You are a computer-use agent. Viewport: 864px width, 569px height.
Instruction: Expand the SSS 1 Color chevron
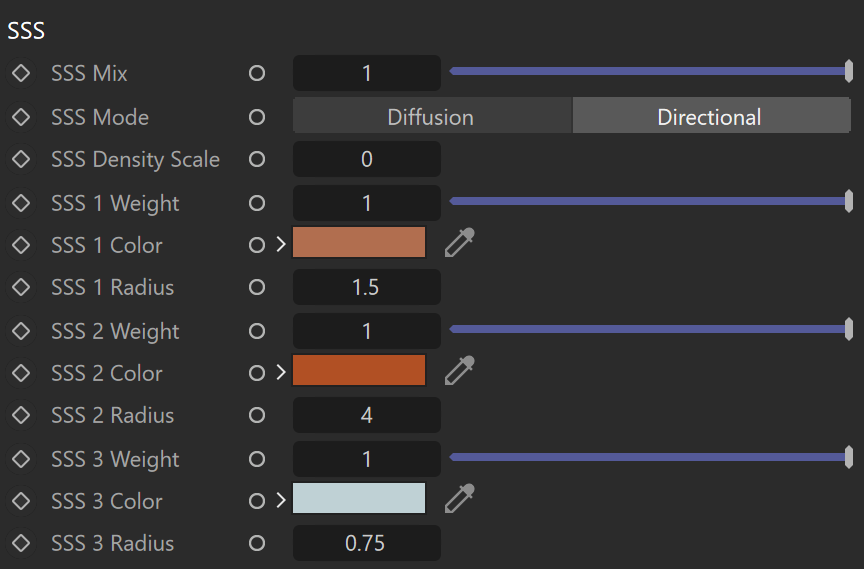[281, 244]
